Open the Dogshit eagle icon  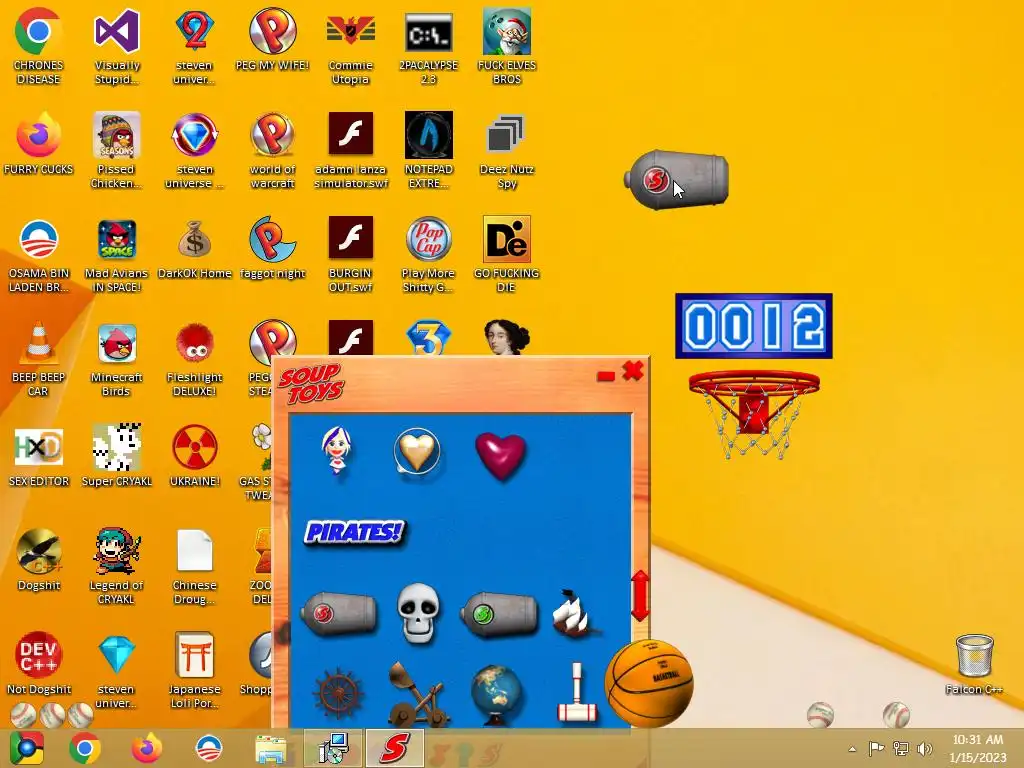click(38, 560)
